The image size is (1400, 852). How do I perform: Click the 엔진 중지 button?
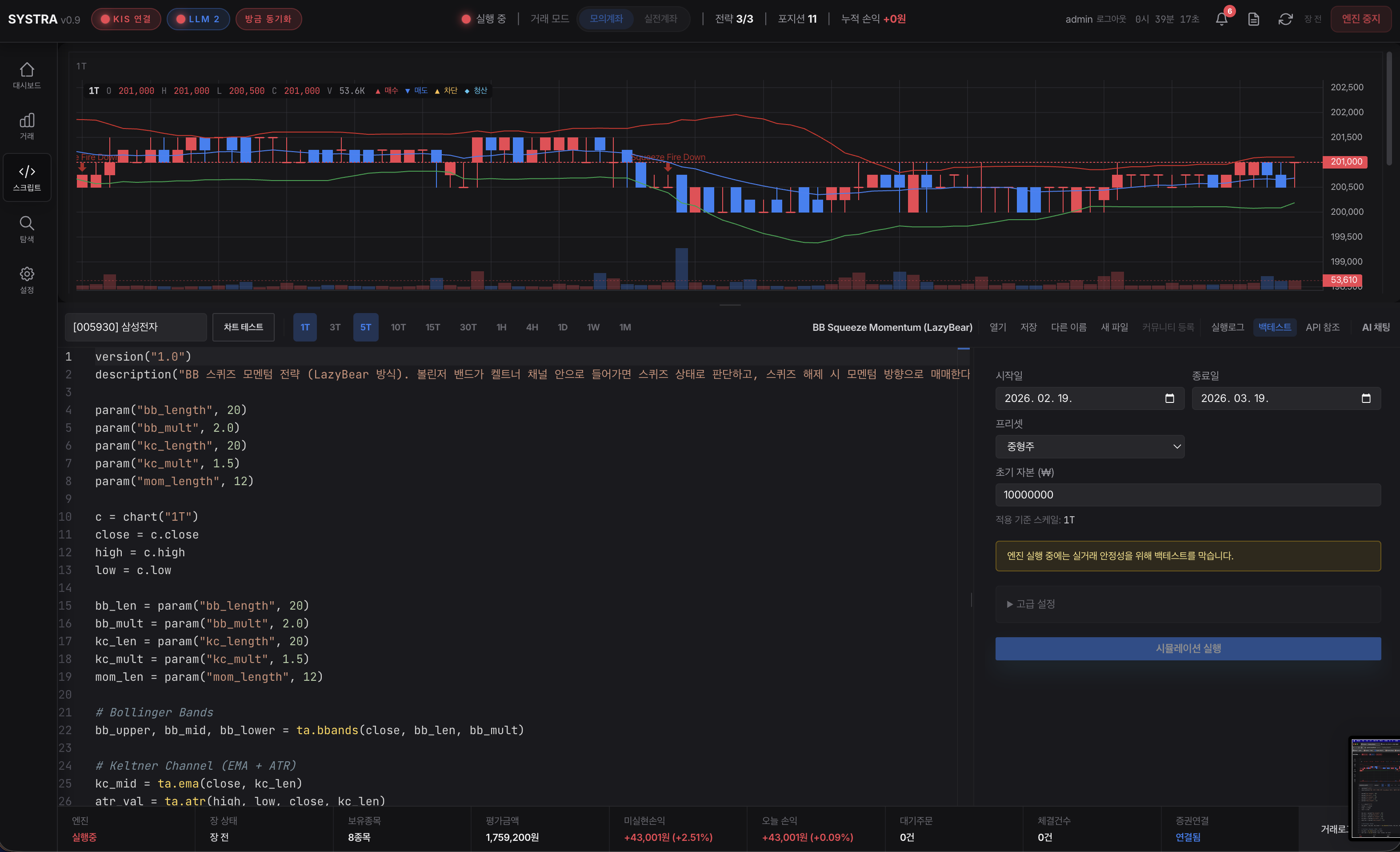(x=1361, y=19)
